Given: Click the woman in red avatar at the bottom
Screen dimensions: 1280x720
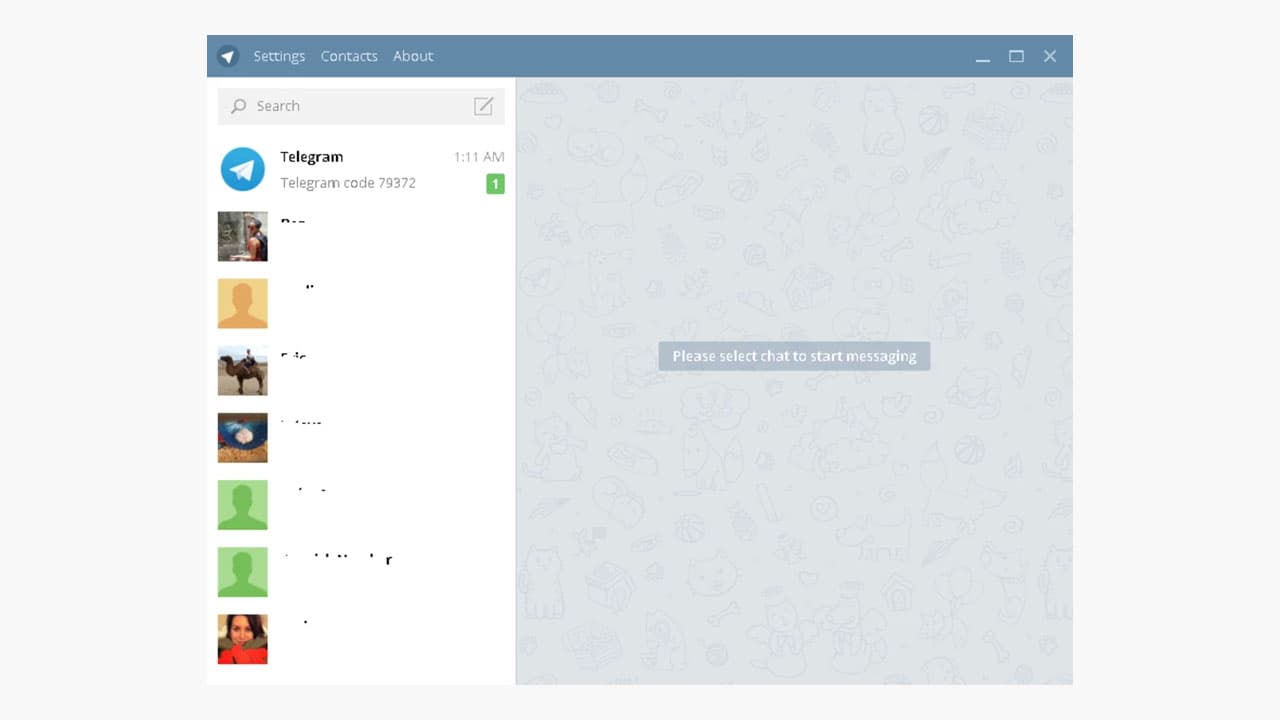Looking at the screenshot, I should click(242, 639).
